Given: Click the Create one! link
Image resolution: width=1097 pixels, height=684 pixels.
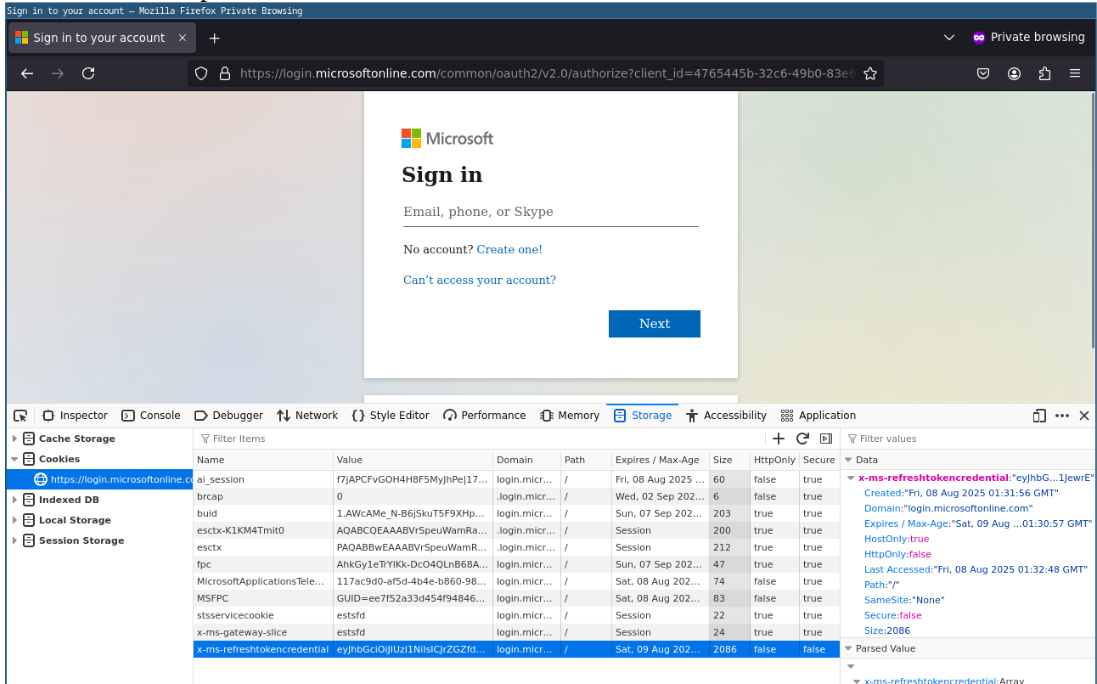Looking at the screenshot, I should pos(509,249).
